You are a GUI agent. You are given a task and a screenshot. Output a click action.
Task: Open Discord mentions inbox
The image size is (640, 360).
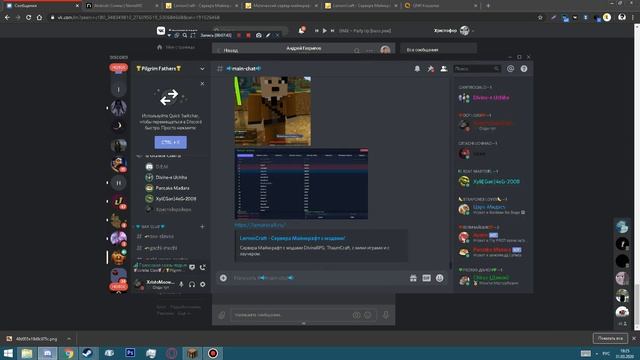[x=511, y=69]
